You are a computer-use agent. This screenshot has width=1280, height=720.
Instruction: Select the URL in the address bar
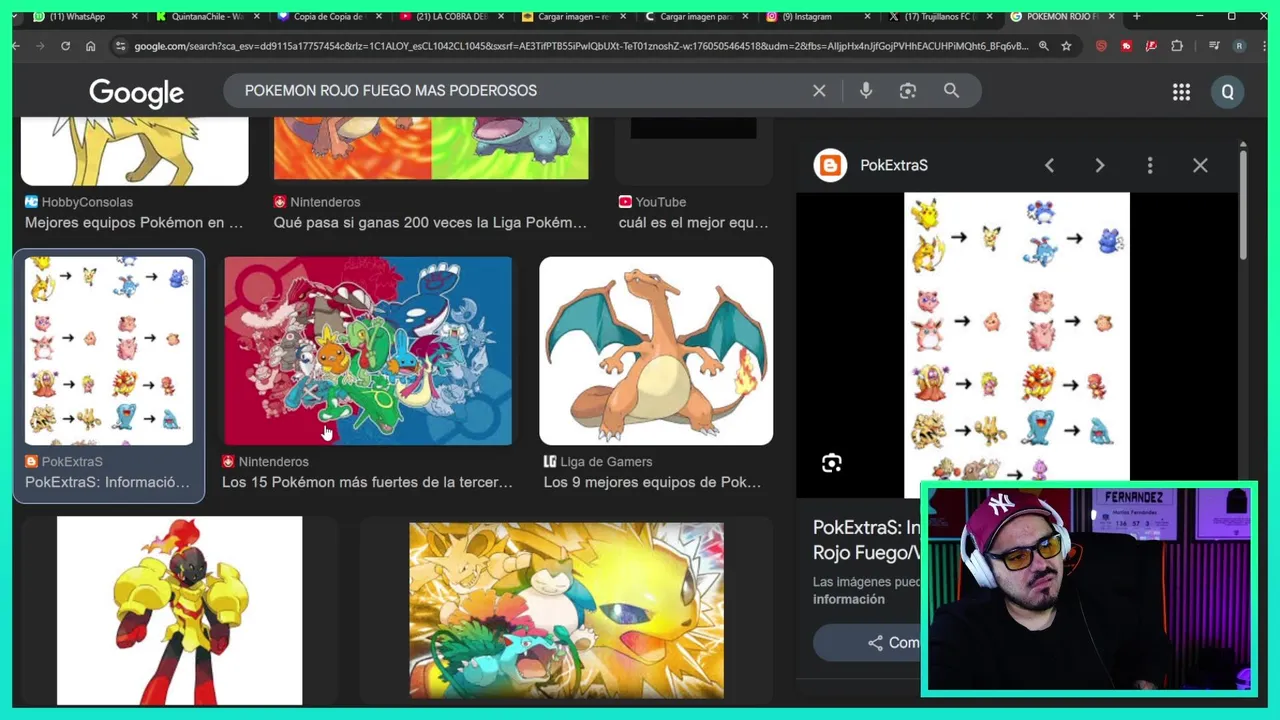(x=580, y=46)
